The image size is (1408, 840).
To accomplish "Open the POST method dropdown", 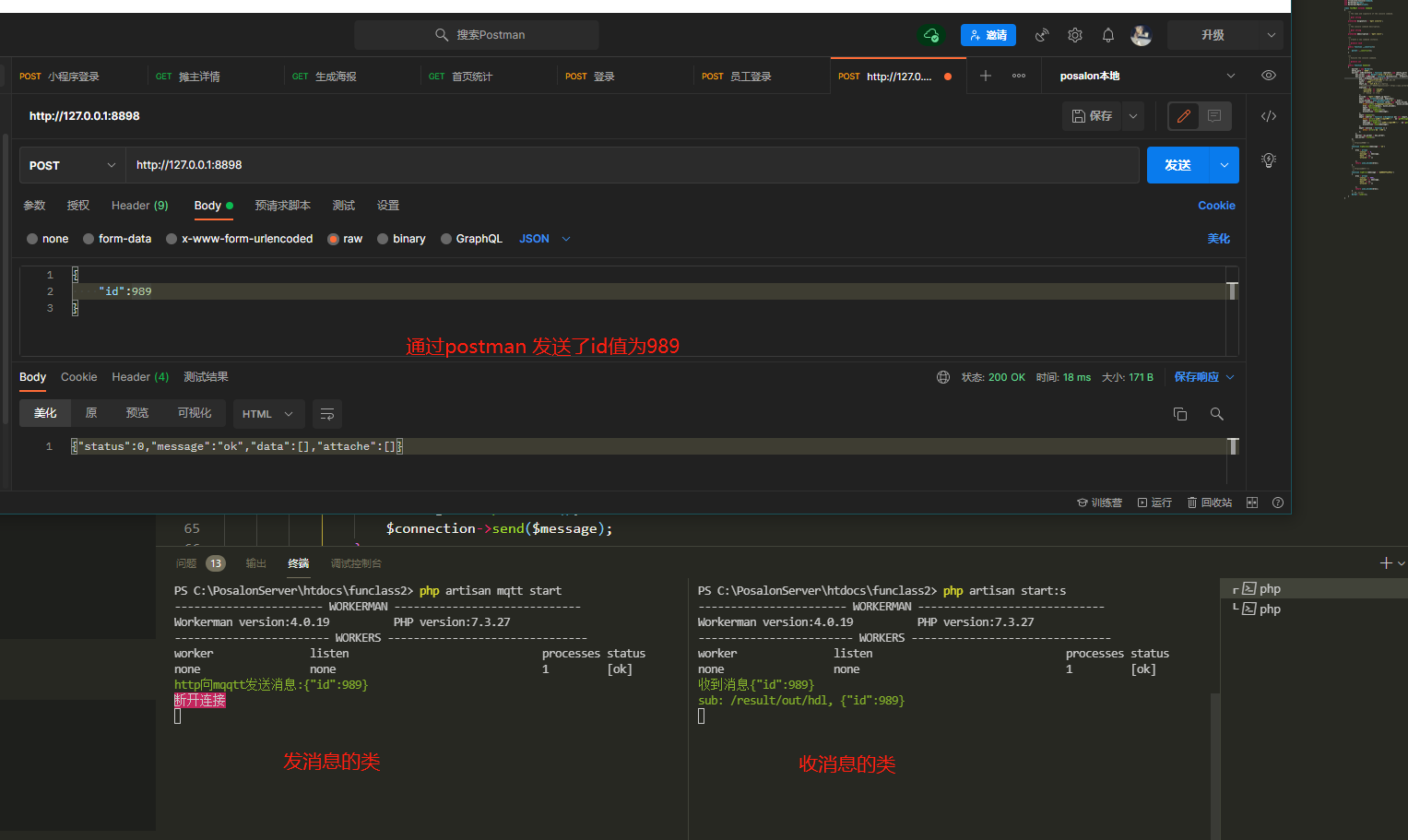I will (x=72, y=165).
